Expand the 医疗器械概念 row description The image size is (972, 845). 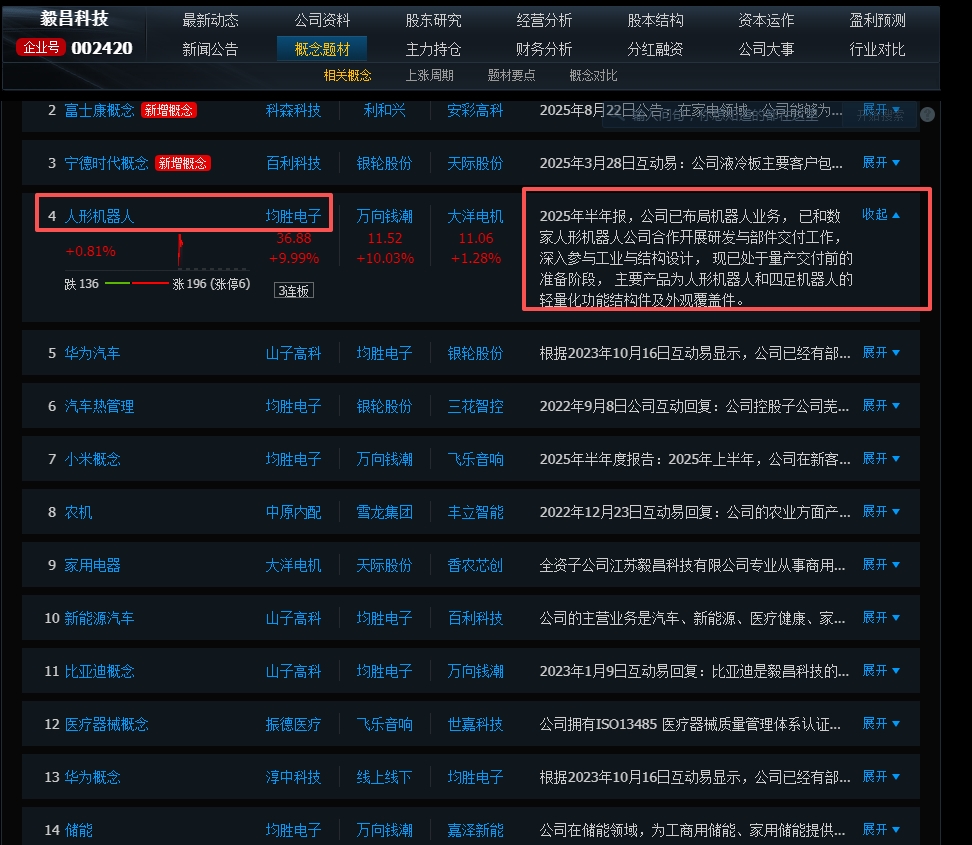(x=881, y=723)
